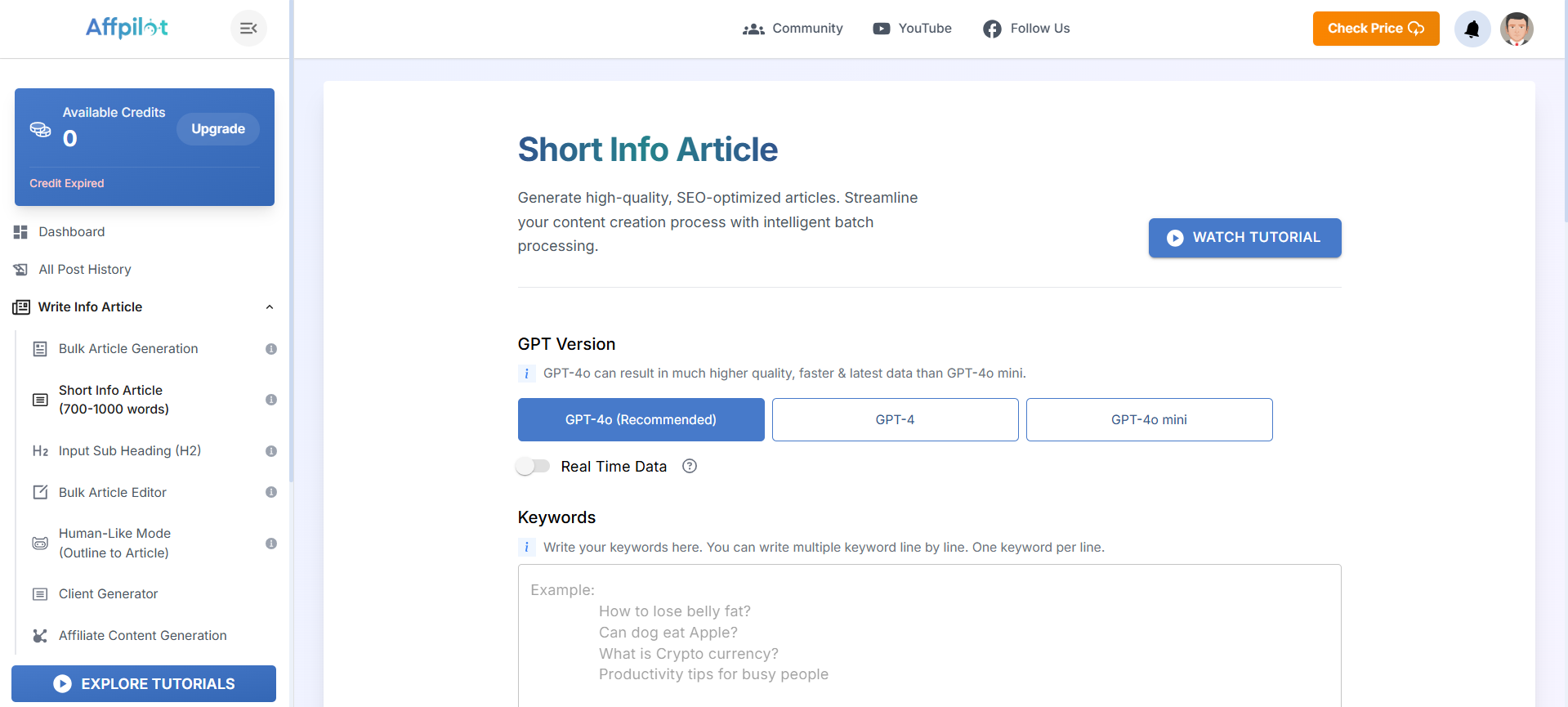
Task: Click the page's vertical scrollbar
Action: (1565, 110)
